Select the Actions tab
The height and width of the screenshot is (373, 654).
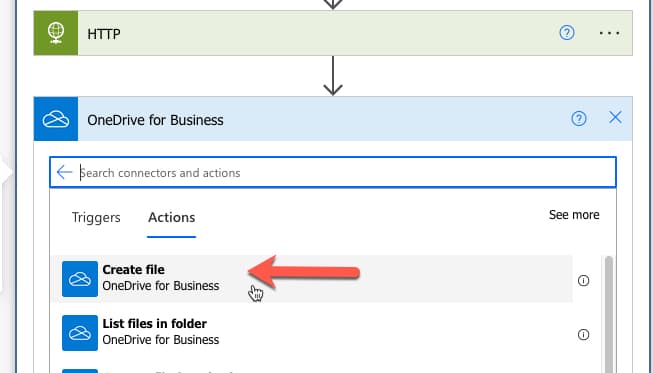171,217
